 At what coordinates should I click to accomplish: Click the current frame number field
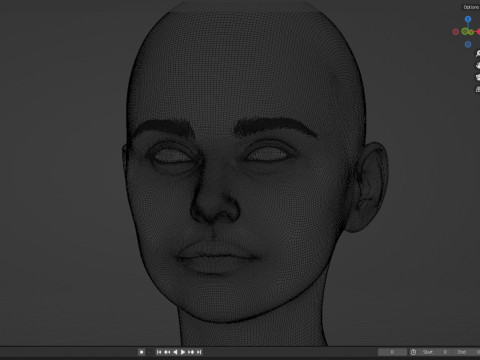(x=392, y=352)
